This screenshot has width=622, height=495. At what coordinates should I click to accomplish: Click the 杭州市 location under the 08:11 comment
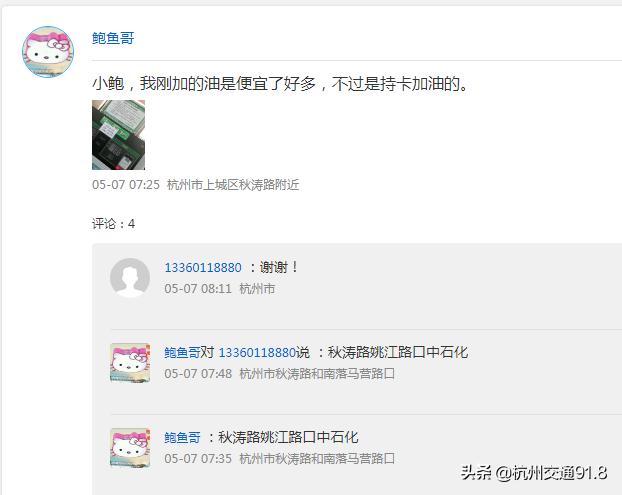point(257,288)
